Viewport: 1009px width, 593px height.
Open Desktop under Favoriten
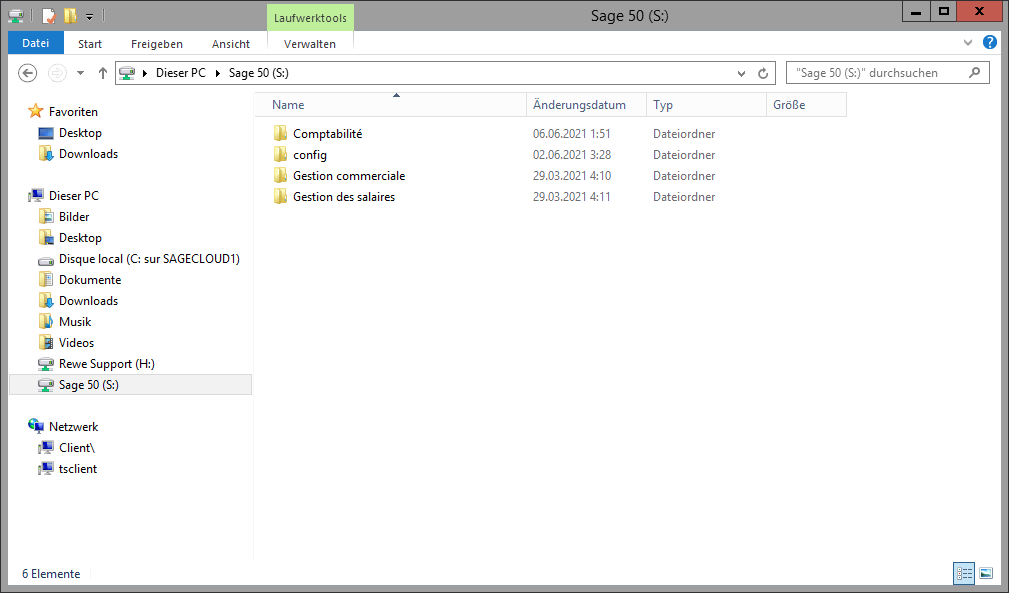(x=80, y=133)
